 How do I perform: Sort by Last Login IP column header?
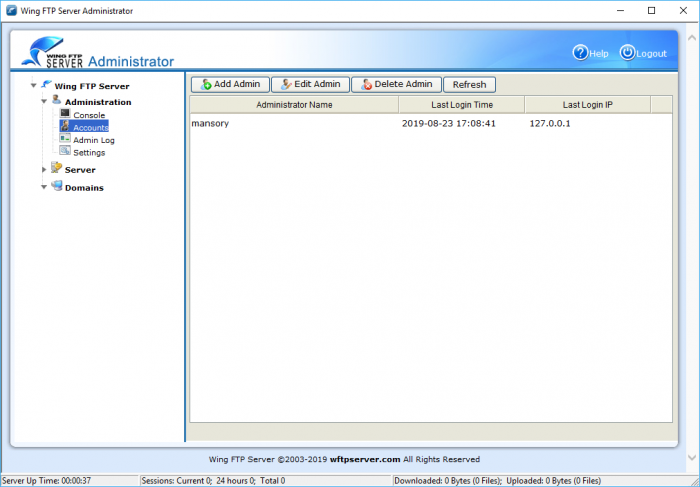tap(588, 105)
